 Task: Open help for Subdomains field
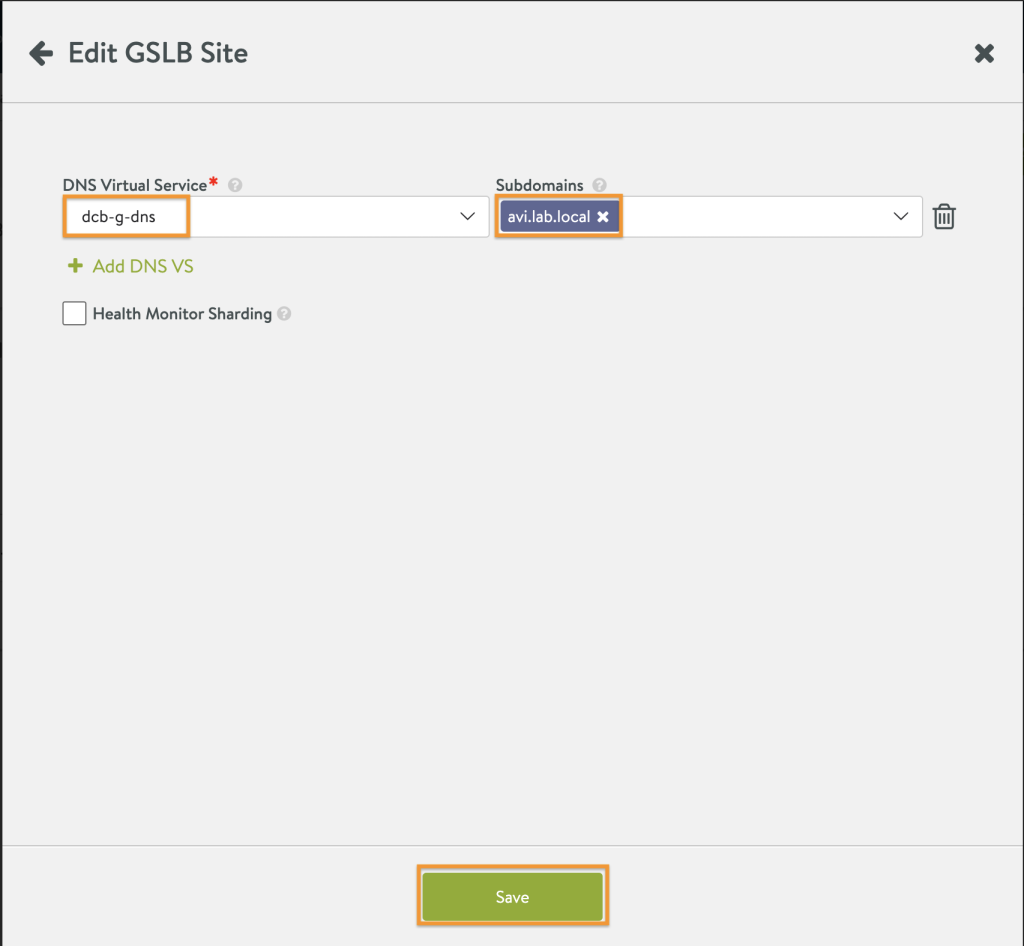pyautogui.click(x=600, y=185)
